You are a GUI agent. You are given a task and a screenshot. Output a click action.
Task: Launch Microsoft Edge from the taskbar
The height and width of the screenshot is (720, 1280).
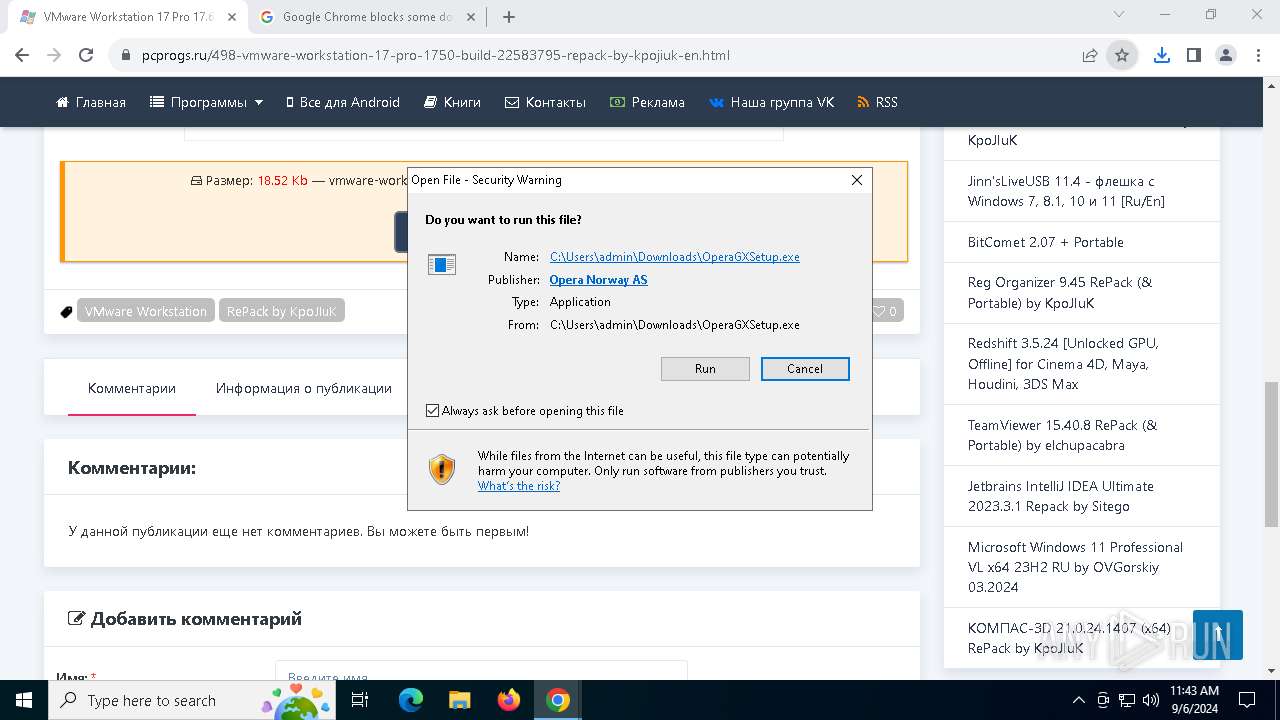[x=411, y=700]
